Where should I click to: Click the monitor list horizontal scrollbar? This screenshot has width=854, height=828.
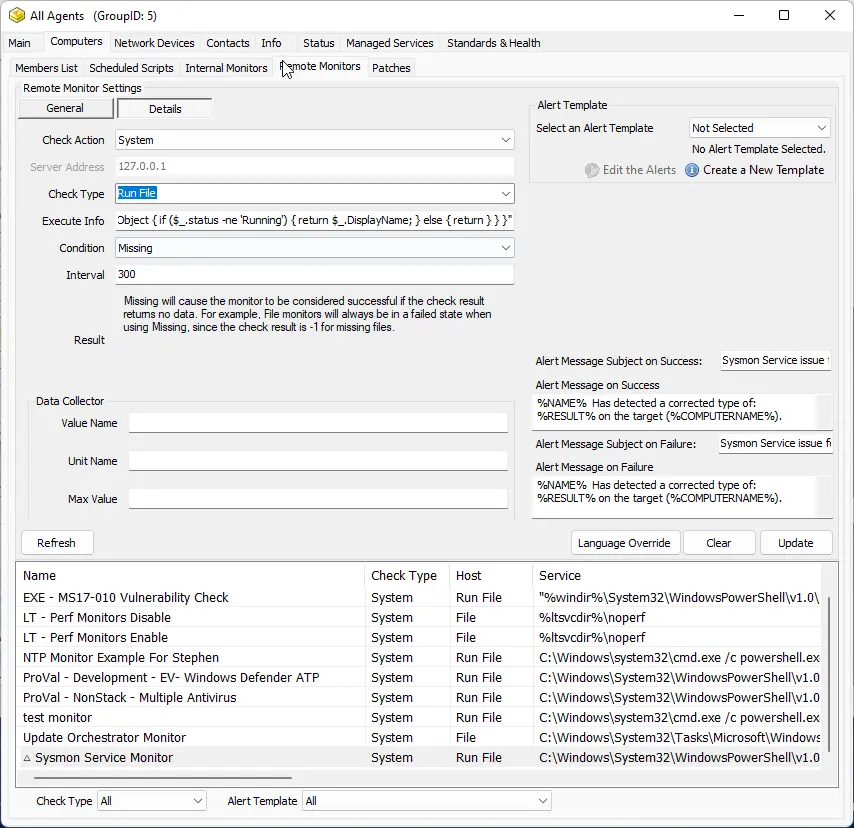[163, 778]
